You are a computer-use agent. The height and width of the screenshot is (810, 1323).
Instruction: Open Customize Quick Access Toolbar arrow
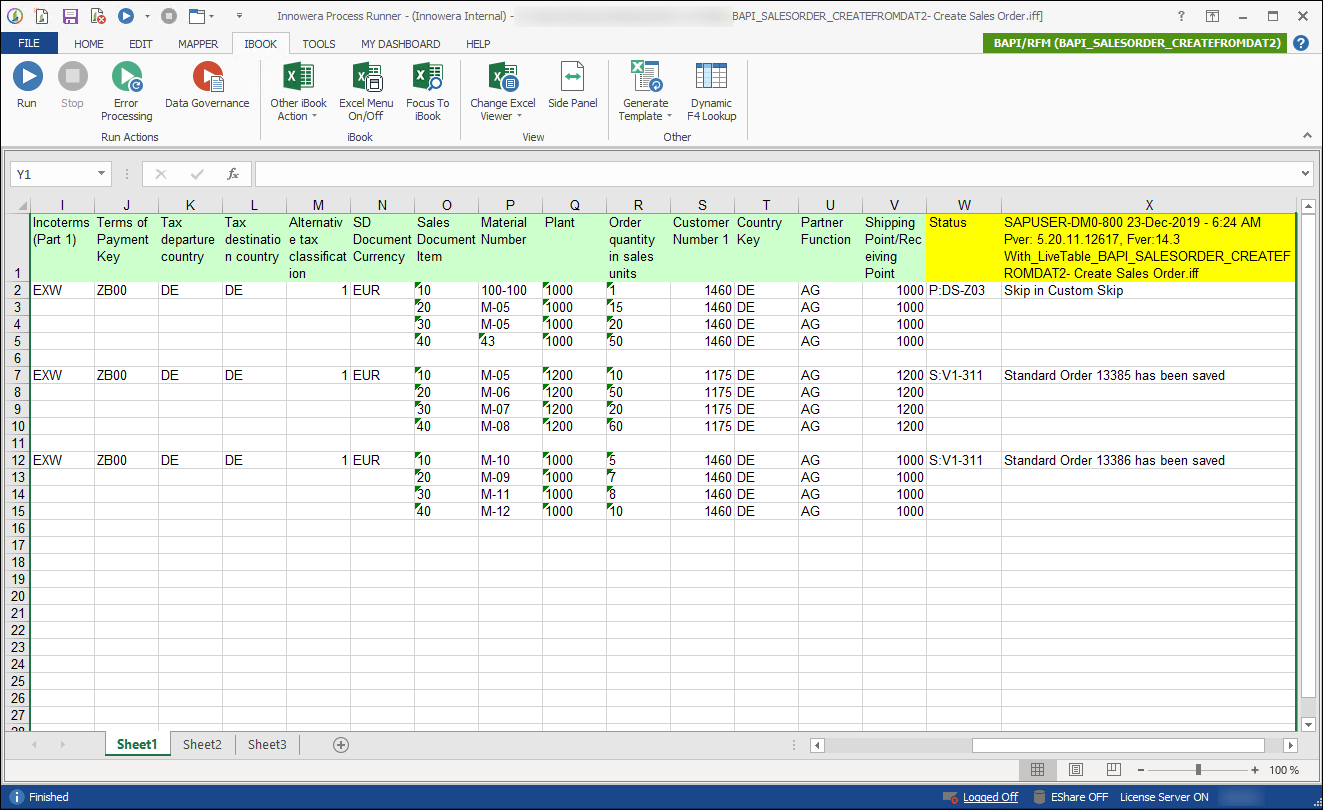click(240, 16)
